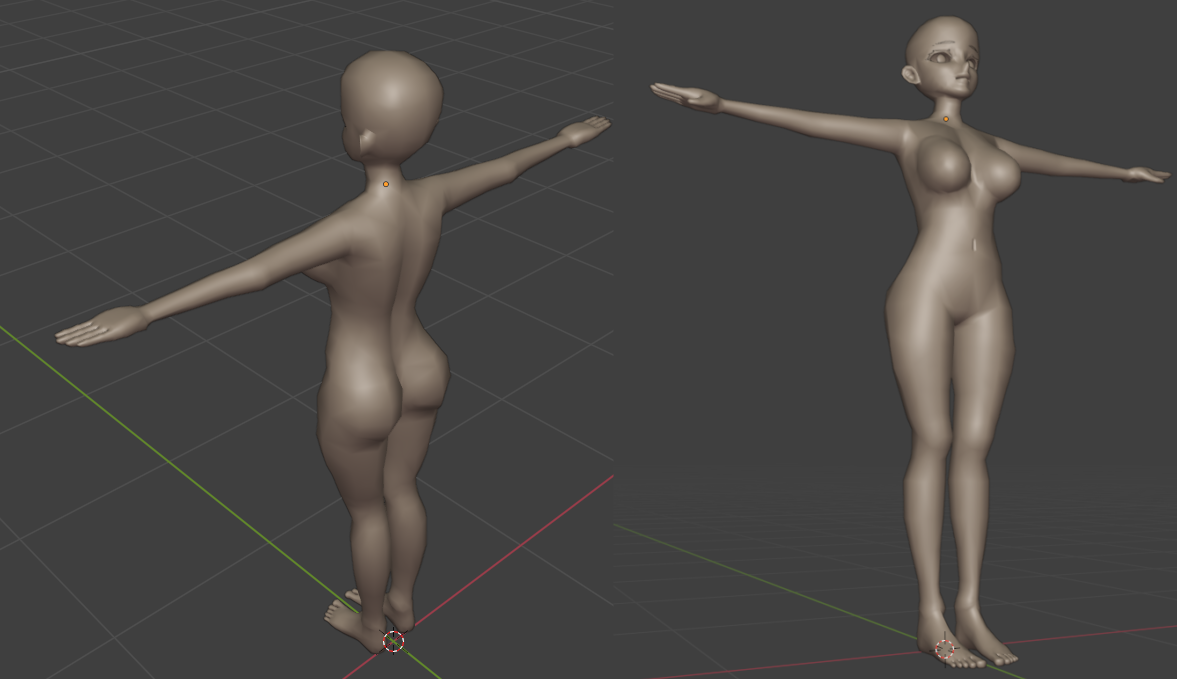Click the navel on the front-view model
1177x679 pixels.
pos(975,244)
